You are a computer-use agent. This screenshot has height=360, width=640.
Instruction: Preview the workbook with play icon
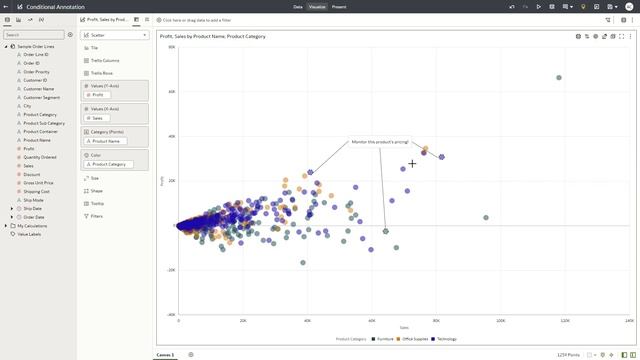point(539,7)
